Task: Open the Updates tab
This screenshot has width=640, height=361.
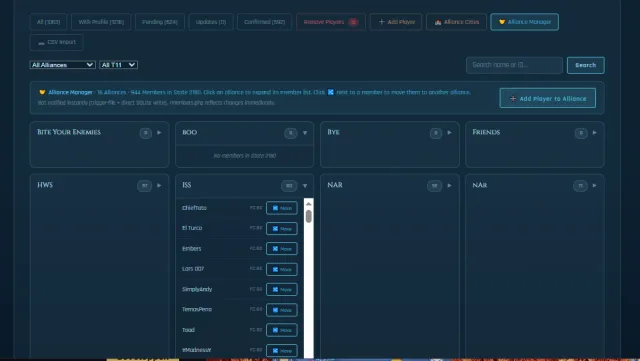Action: pos(211,22)
